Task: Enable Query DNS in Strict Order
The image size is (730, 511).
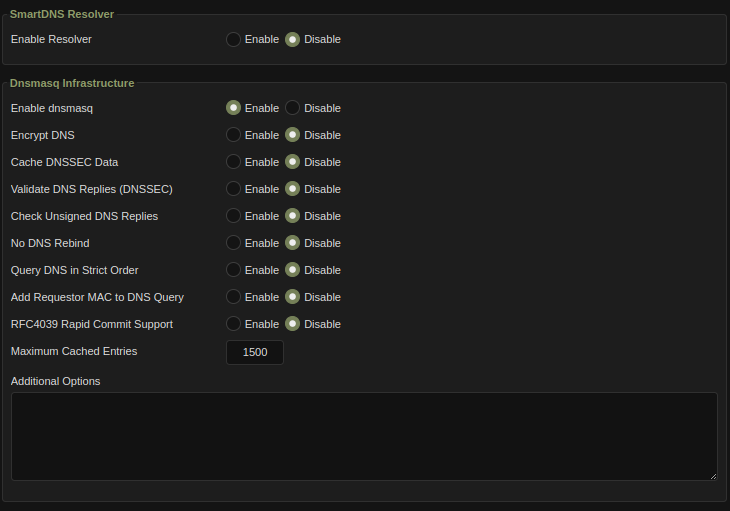Action: coord(233,270)
